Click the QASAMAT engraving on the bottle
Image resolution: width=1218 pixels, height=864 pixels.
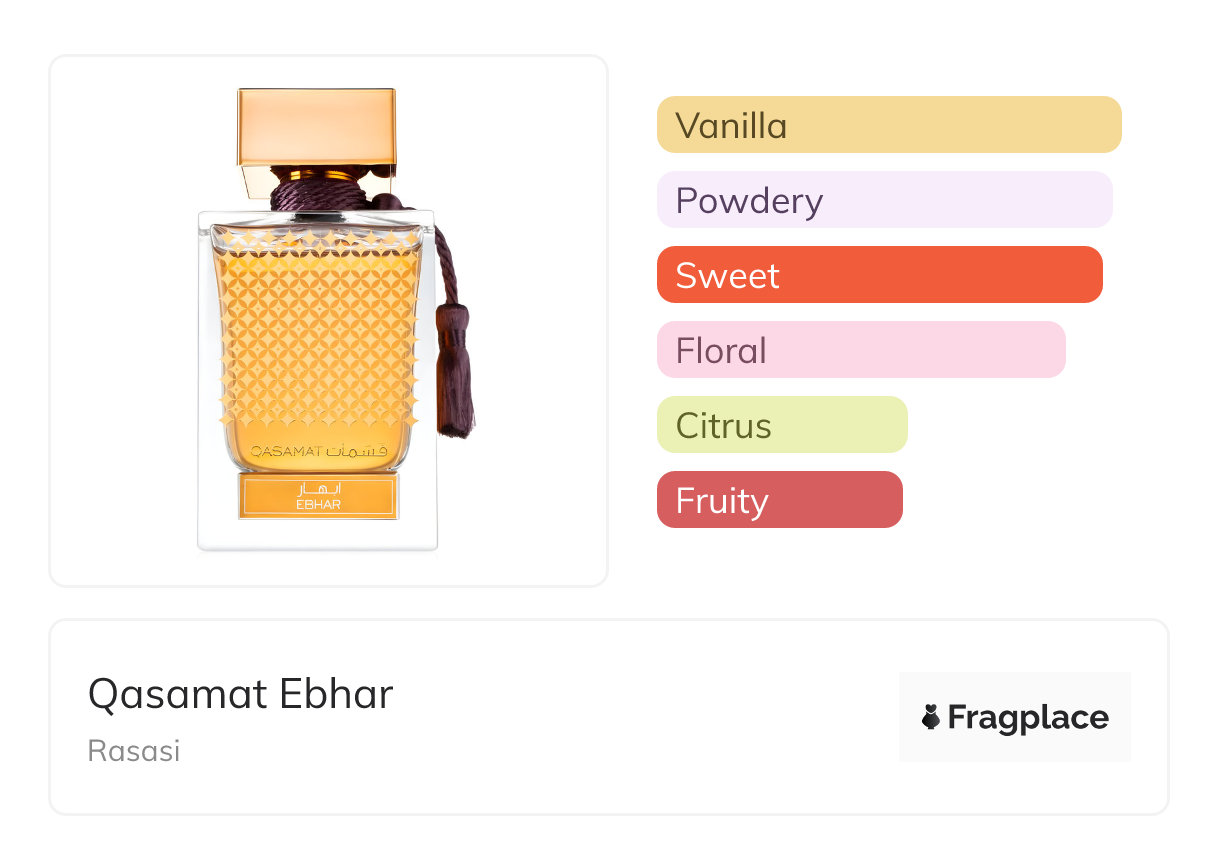click(x=285, y=451)
